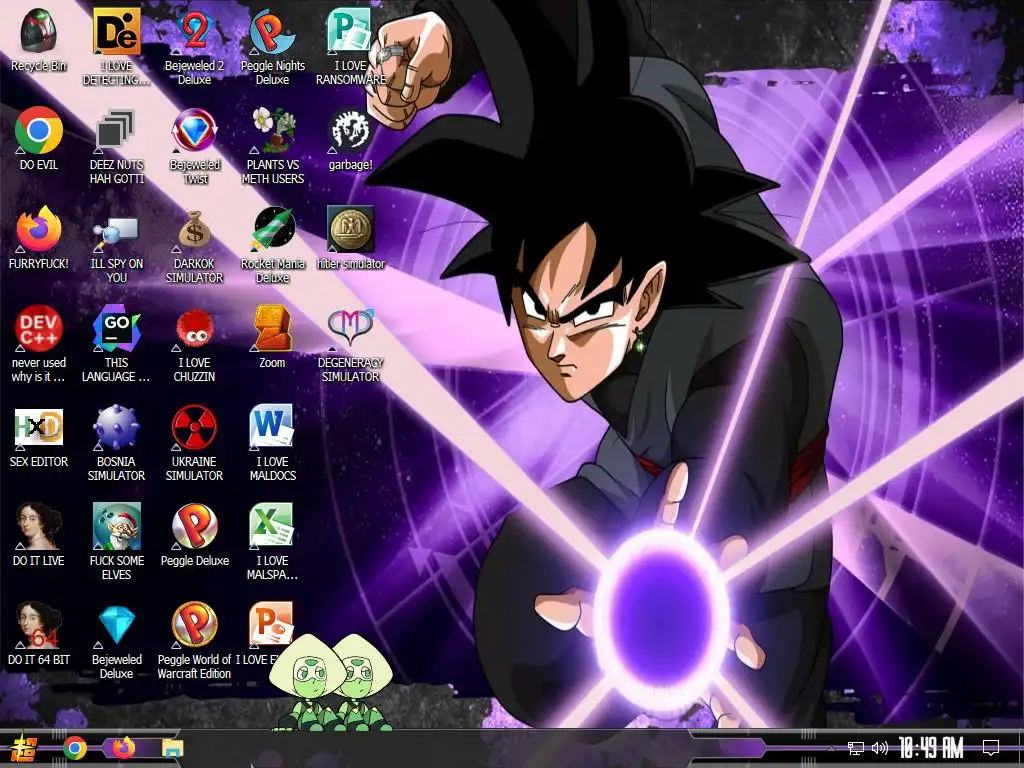Launch the 'DO IT 64 BIT' shortcut

(39, 635)
